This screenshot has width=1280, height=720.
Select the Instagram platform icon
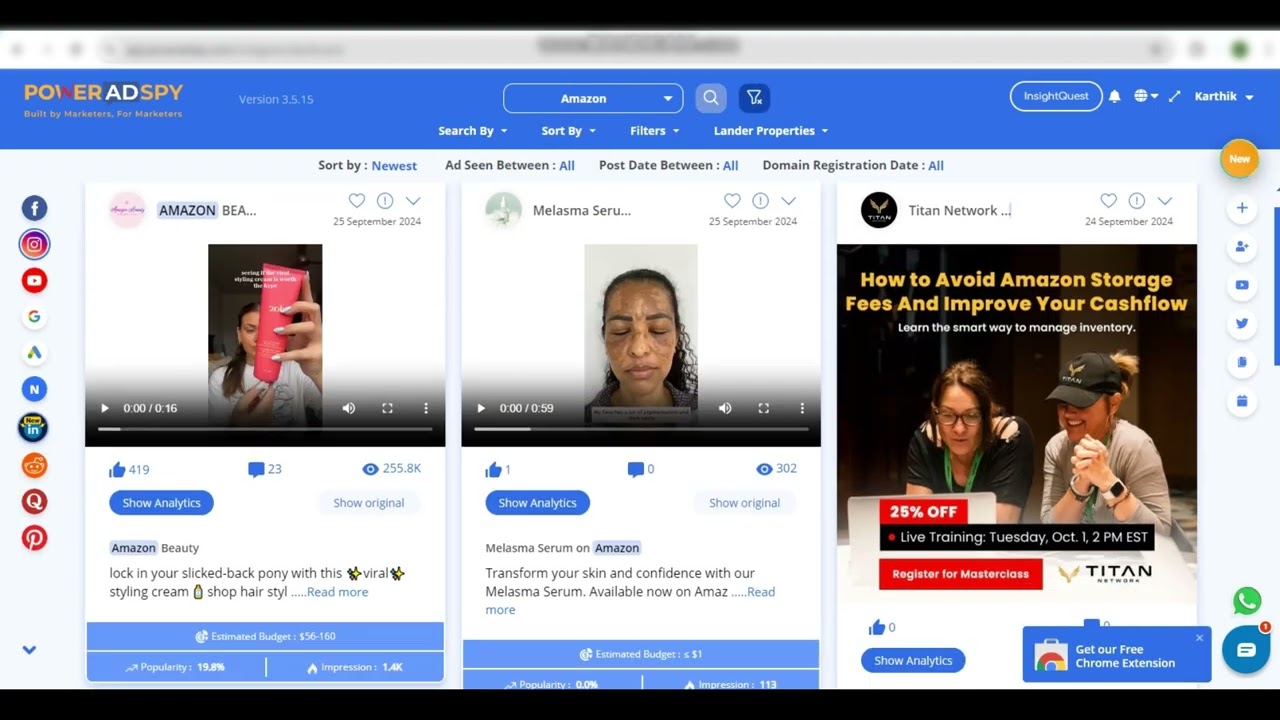pyautogui.click(x=34, y=244)
